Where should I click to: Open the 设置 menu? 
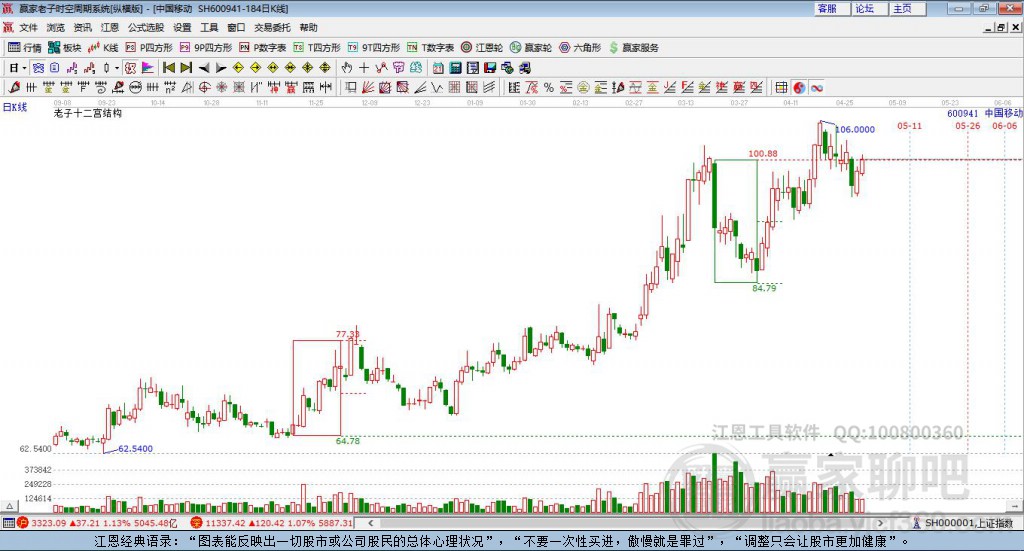[x=182, y=27]
